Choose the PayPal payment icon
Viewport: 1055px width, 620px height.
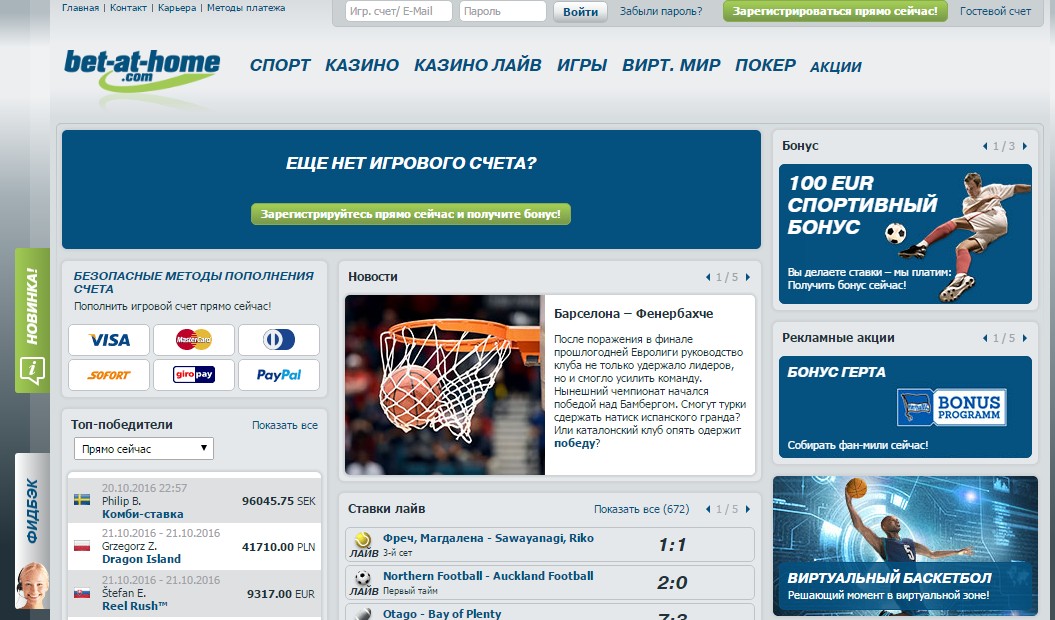279,375
